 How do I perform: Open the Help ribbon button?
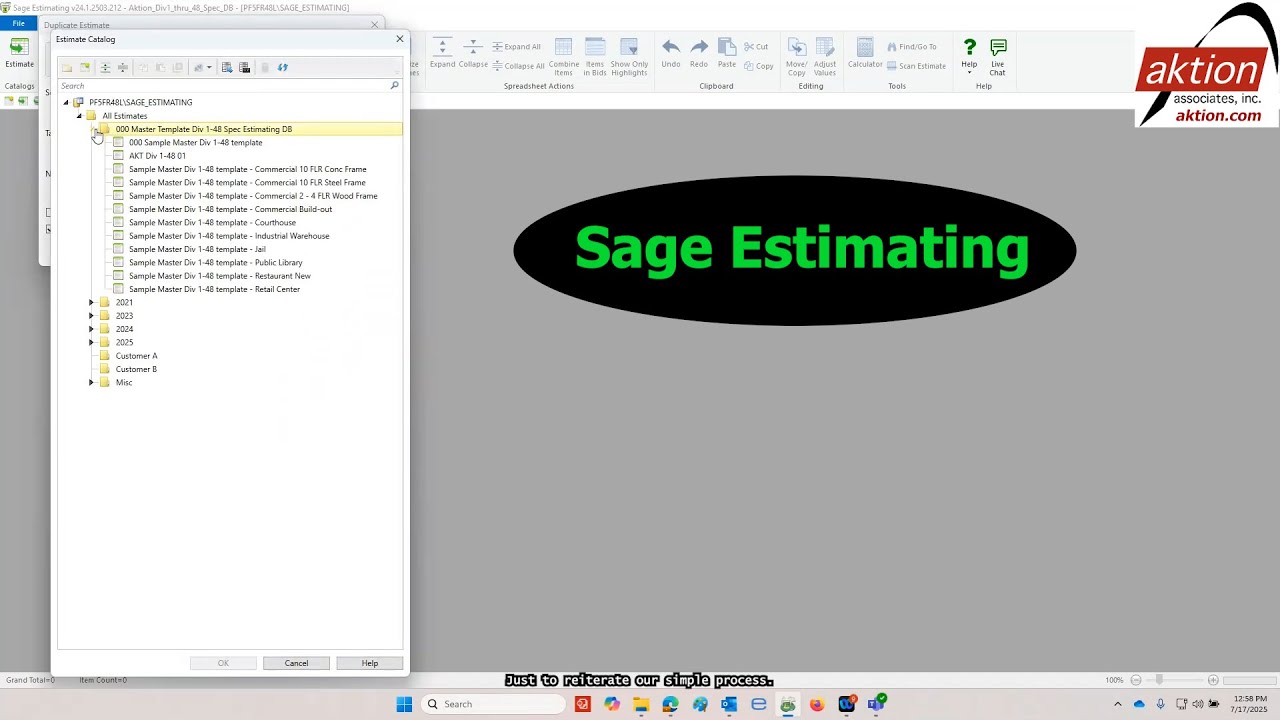coord(969,56)
